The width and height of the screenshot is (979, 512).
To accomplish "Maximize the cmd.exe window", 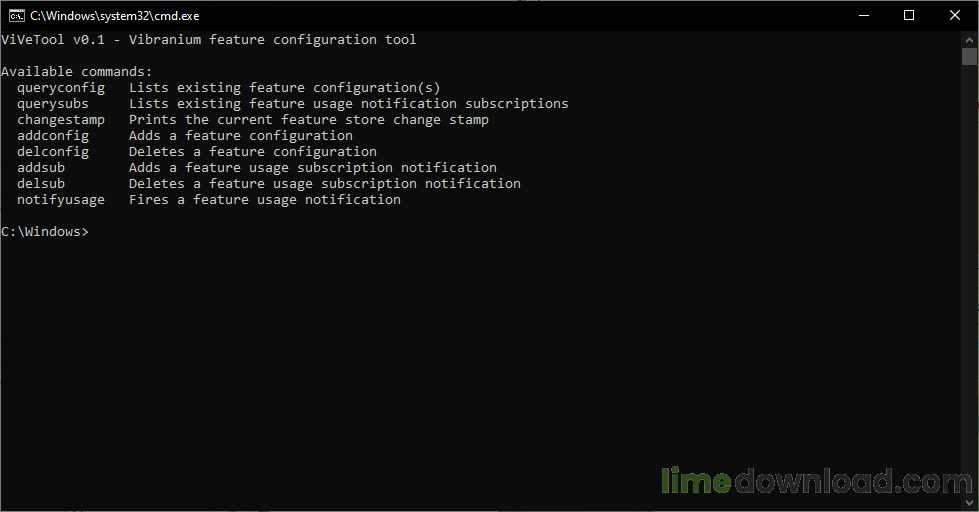I will coord(909,16).
